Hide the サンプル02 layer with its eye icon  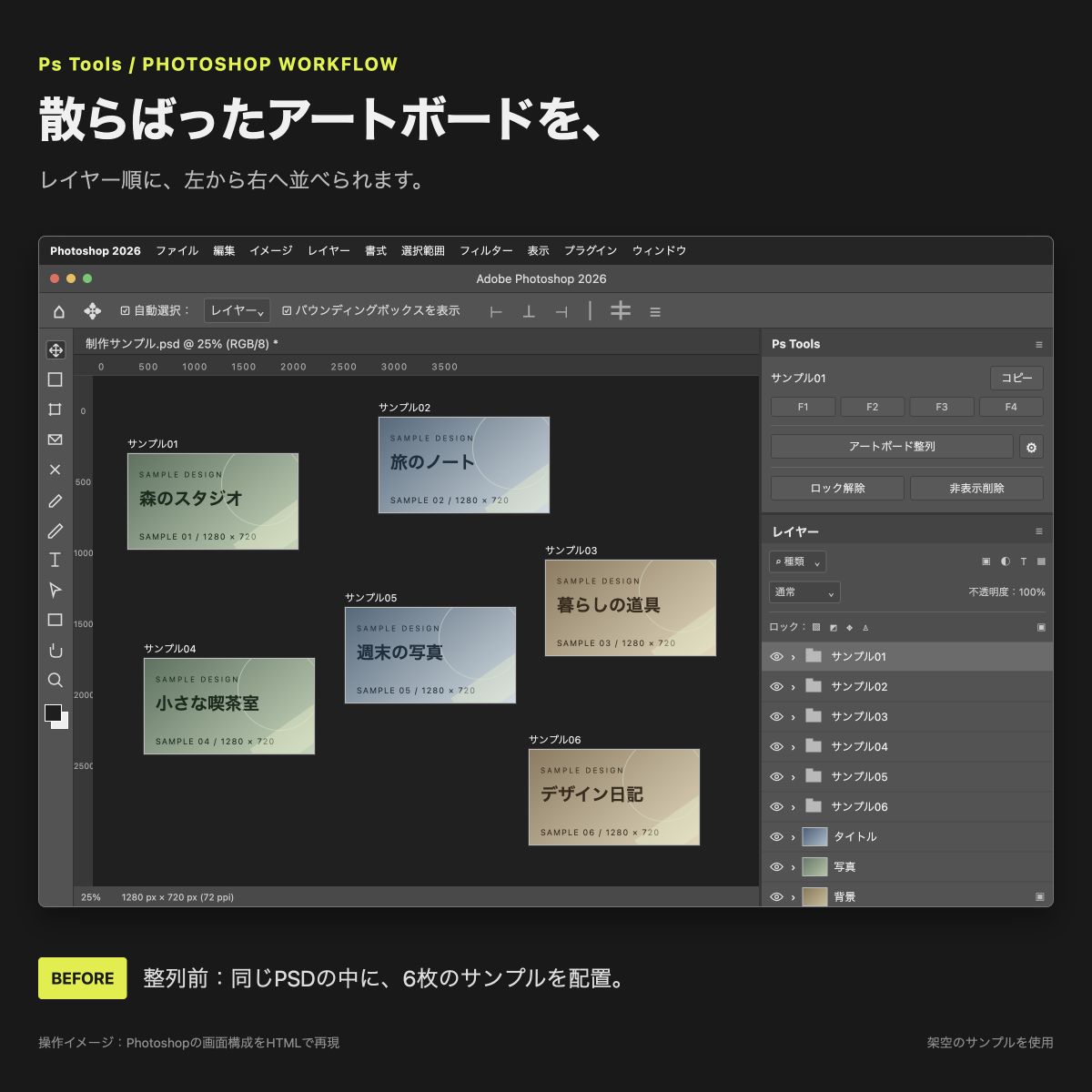pyautogui.click(x=776, y=686)
